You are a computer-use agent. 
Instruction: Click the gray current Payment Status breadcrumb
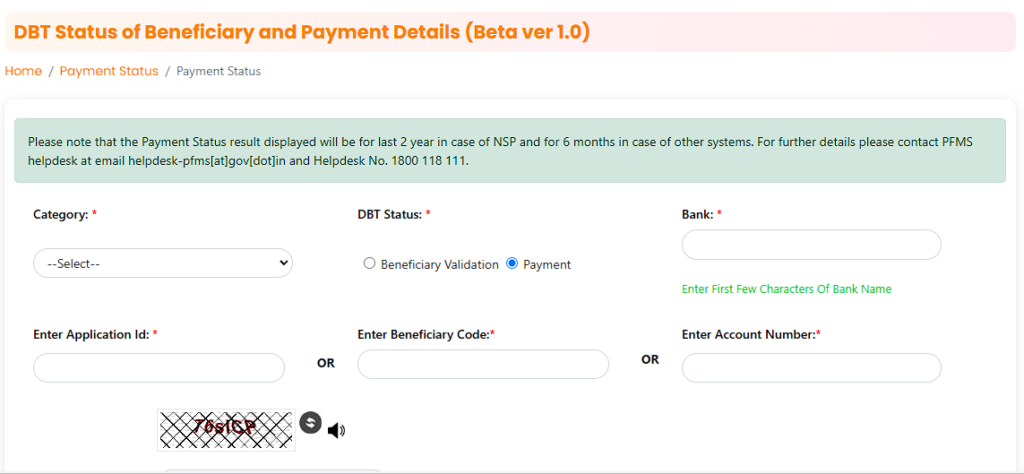219,71
